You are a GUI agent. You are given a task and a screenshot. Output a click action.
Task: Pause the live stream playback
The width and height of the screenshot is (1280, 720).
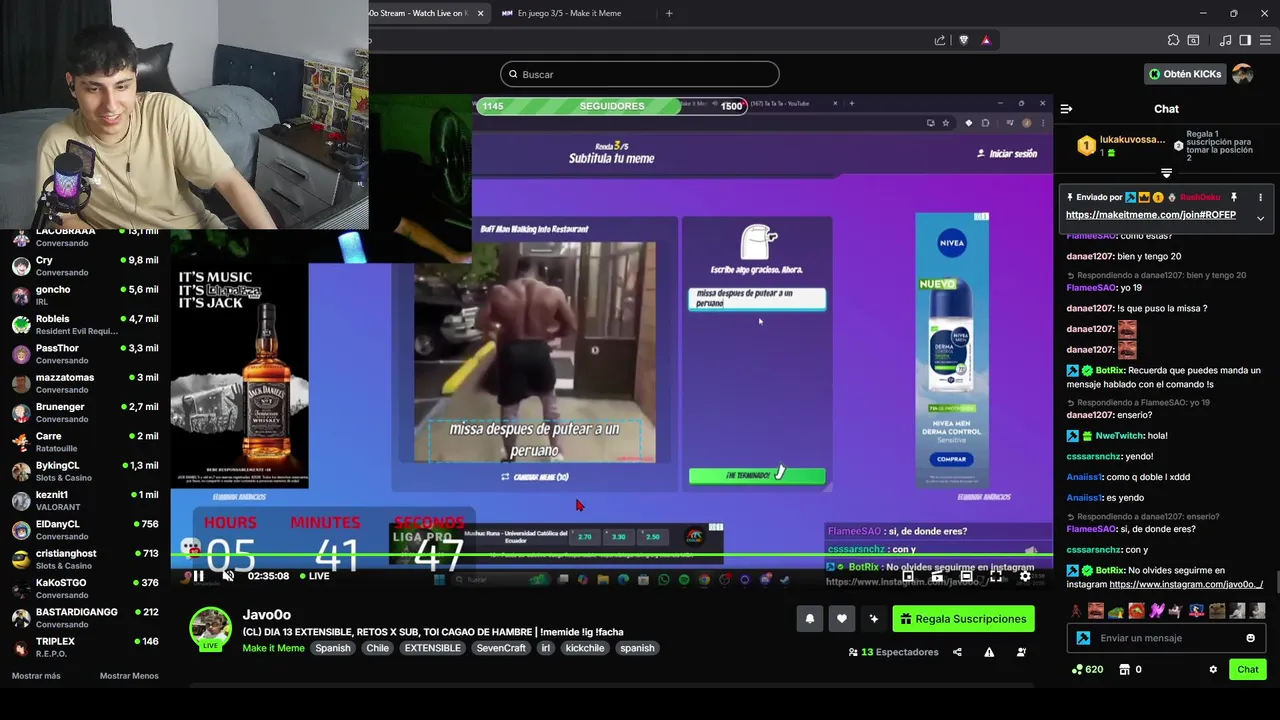click(198, 576)
